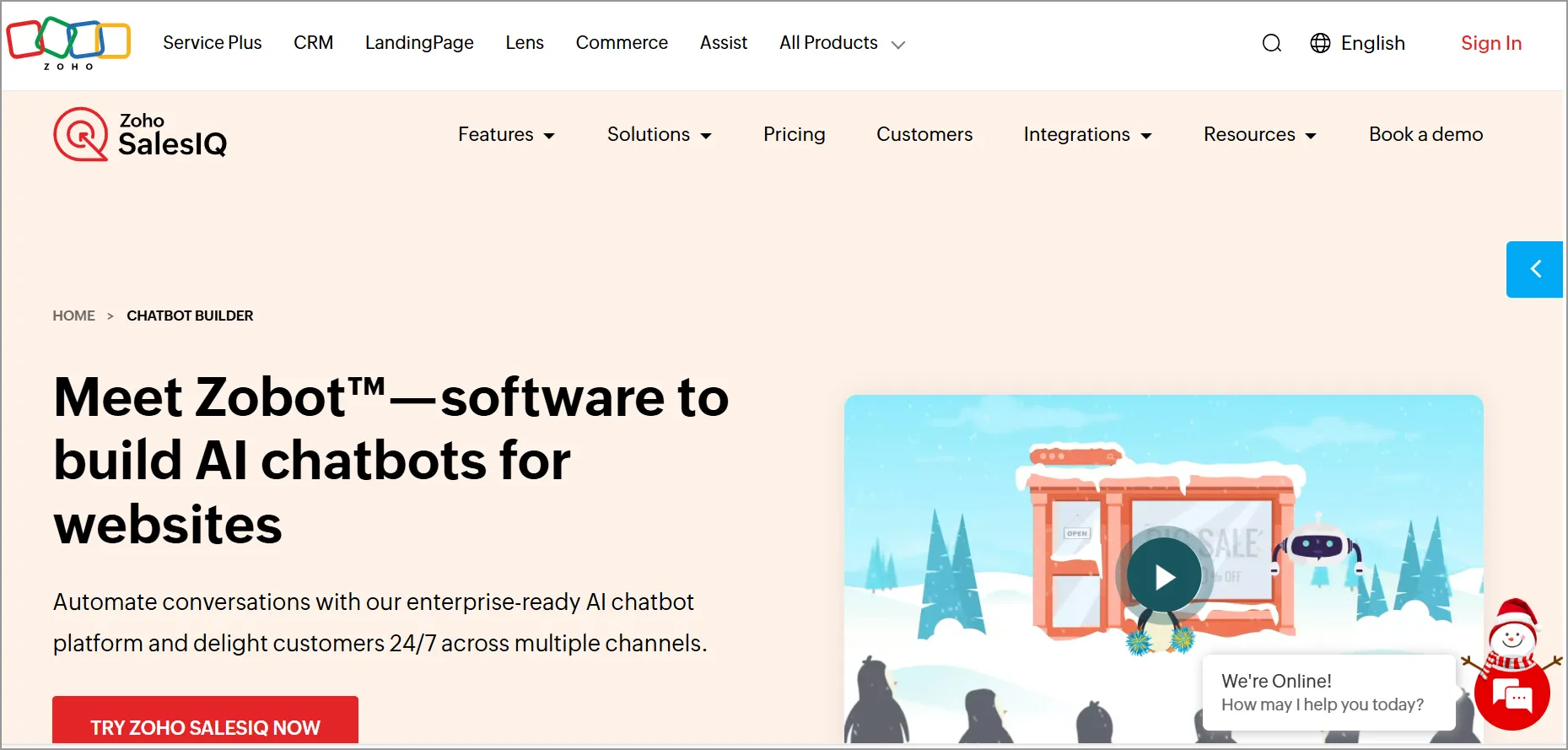Open Lens product link
1568x750 pixels.
point(525,43)
